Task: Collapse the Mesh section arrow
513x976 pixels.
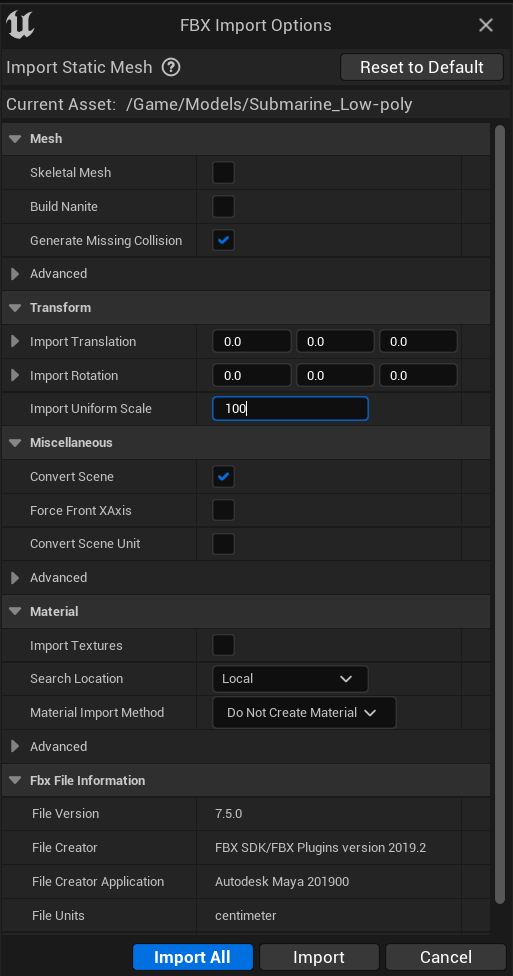Action: coord(15,139)
